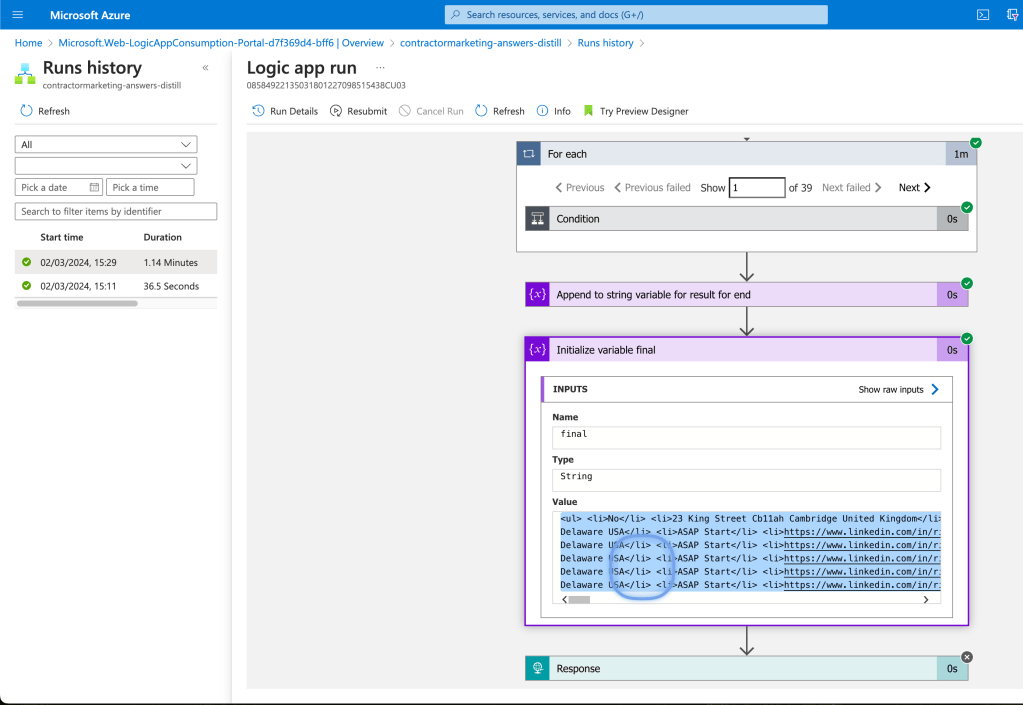Screen dimensions: 1023x705
Task: Click the right scroll arrow in the Value box
Action: click(x=926, y=600)
